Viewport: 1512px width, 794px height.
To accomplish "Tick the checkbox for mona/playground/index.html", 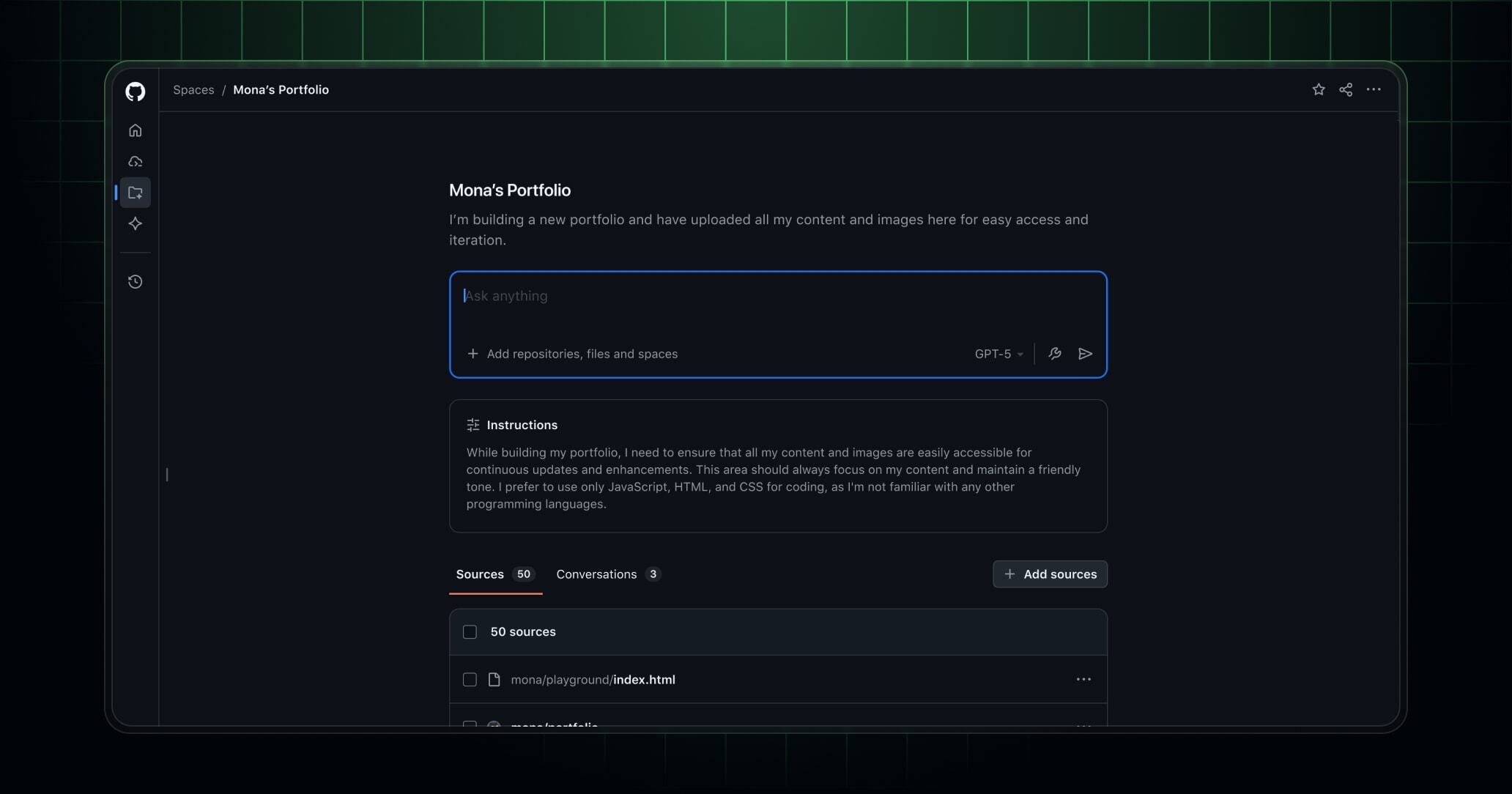I will [x=470, y=679].
